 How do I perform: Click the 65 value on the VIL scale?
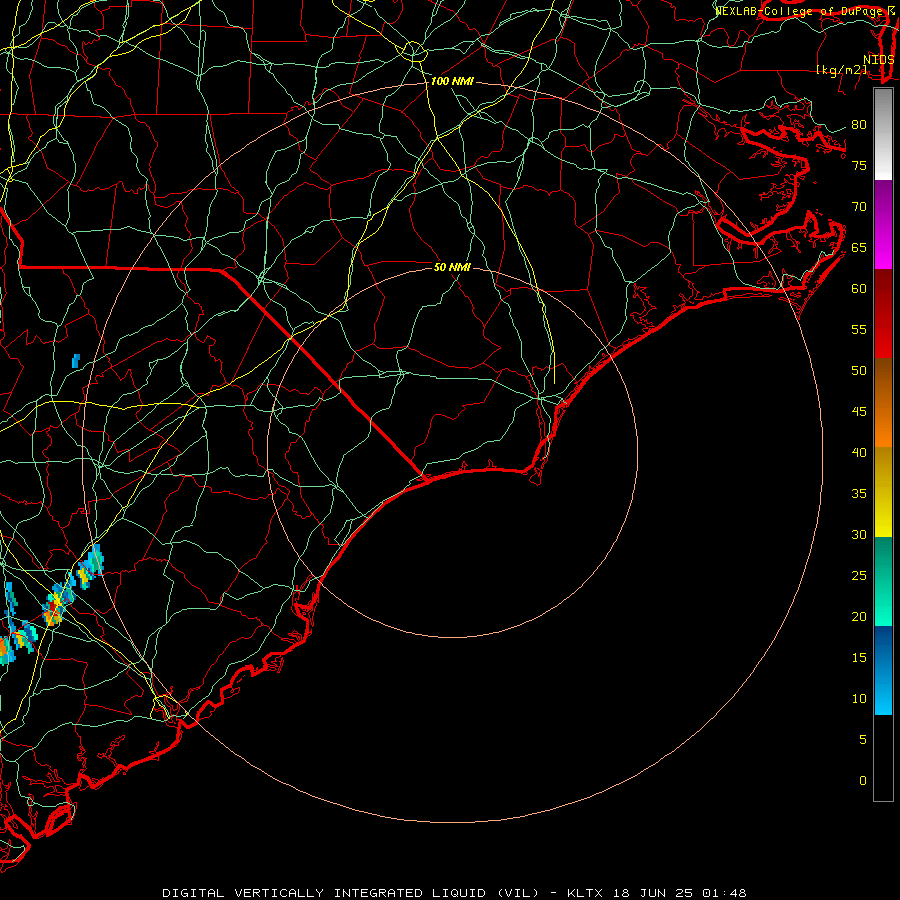click(x=859, y=248)
